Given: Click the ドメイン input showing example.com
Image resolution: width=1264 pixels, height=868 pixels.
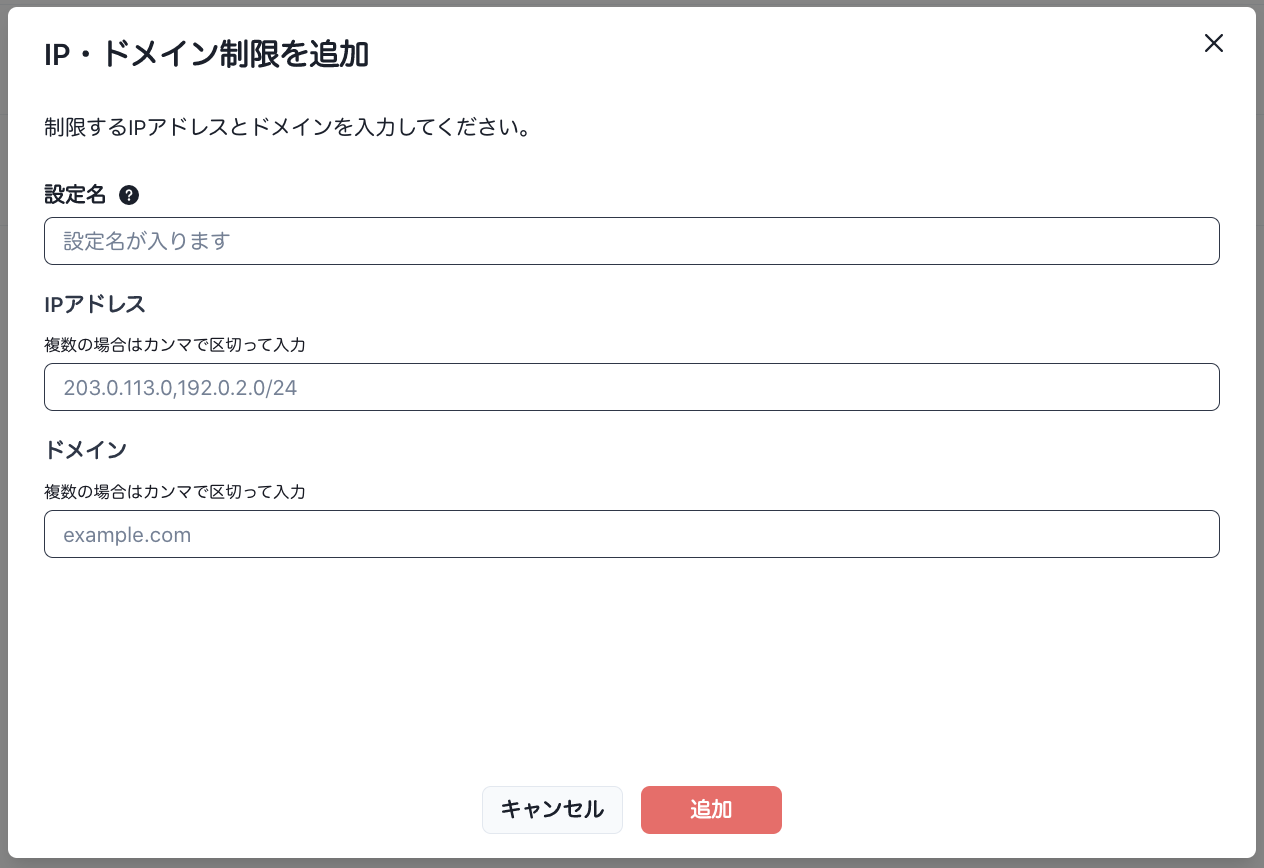Looking at the screenshot, I should (631, 534).
